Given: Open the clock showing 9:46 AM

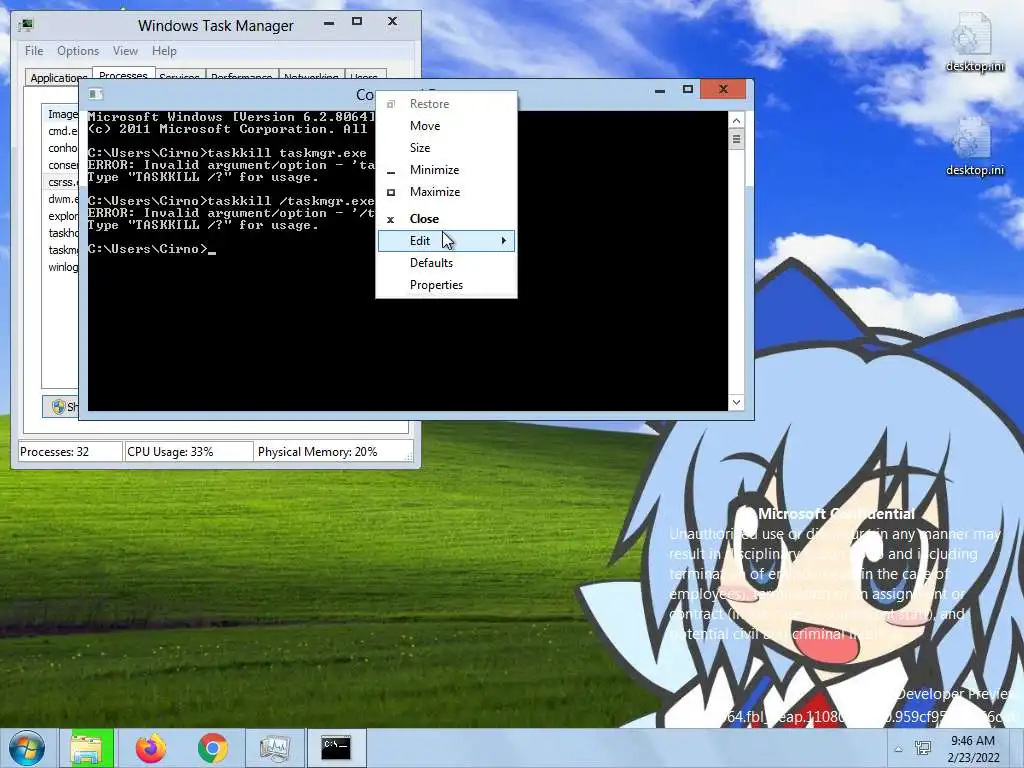Looking at the screenshot, I should 973,748.
